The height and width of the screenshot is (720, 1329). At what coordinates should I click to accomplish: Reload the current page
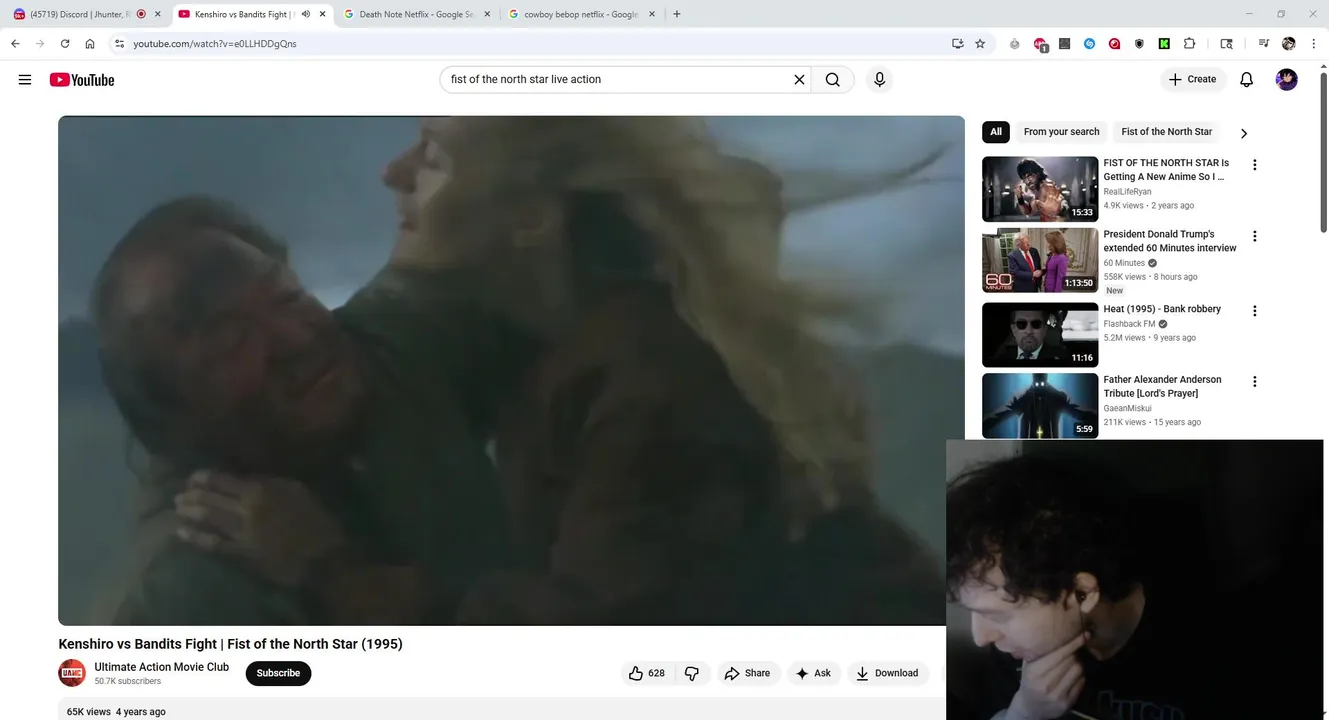tap(65, 44)
